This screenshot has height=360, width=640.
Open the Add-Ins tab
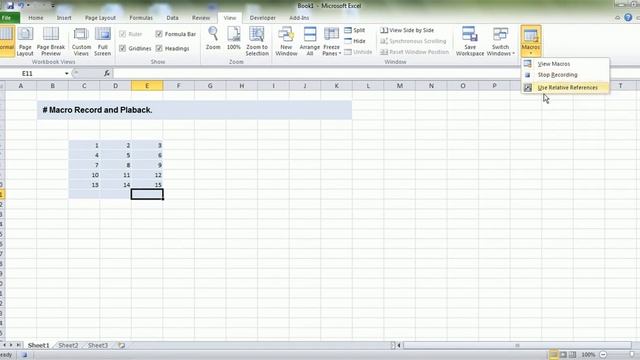(299, 18)
